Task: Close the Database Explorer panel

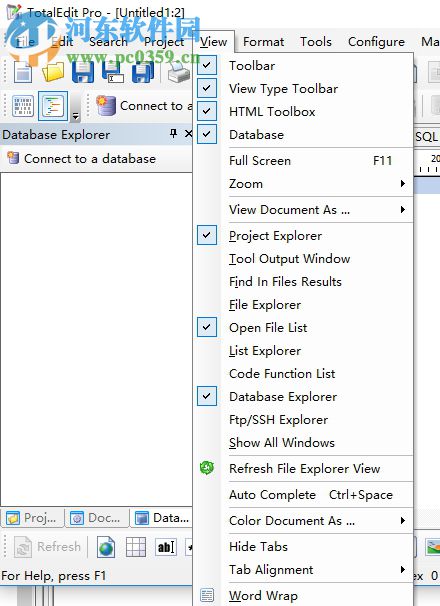Action: [x=188, y=134]
